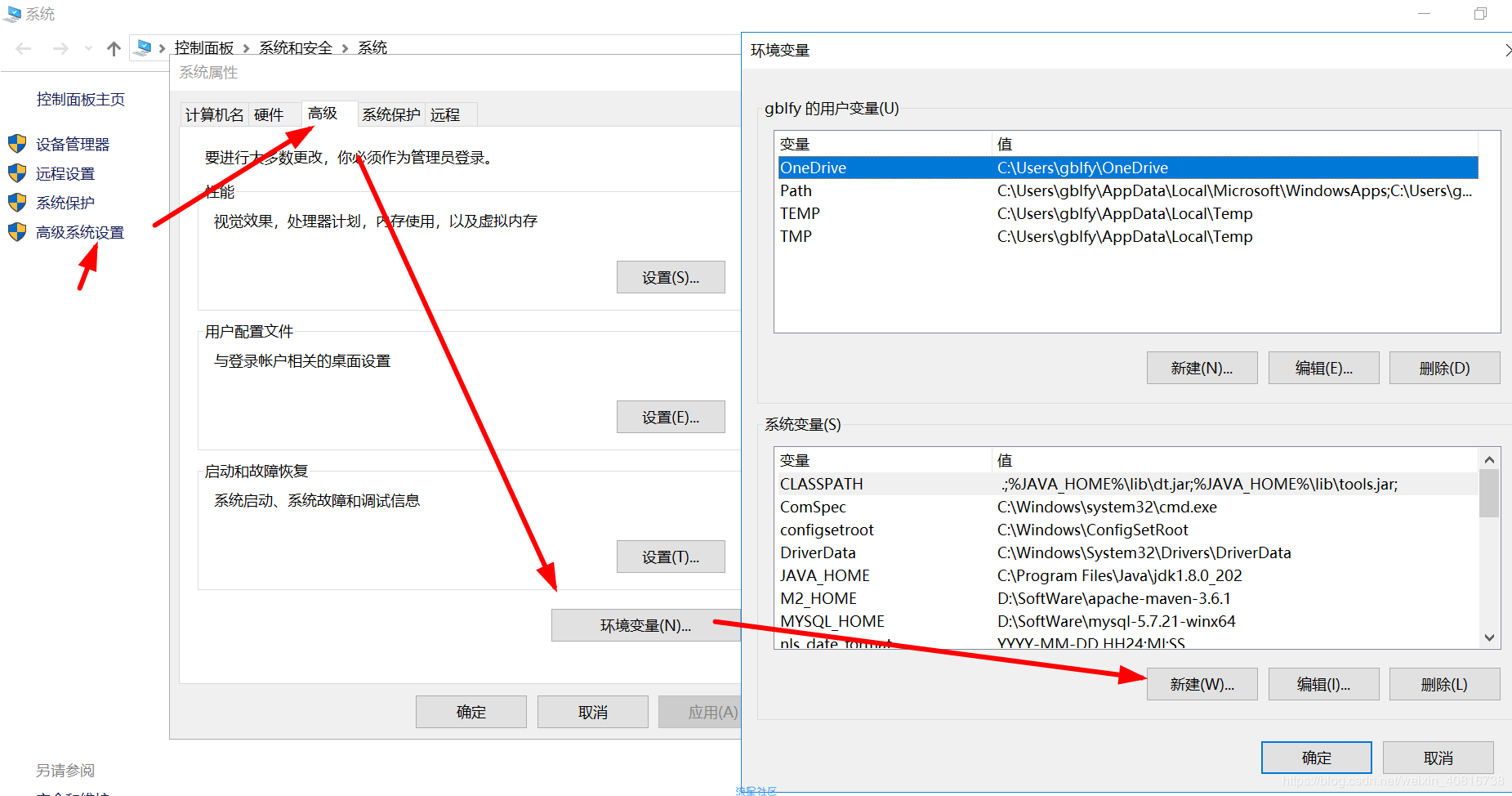Click the shield icon beside 设备管理器

(17, 144)
